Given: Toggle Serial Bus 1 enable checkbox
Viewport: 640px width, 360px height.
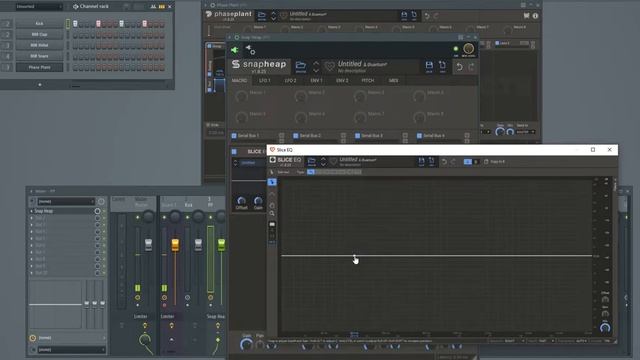Looking at the screenshot, I should [234, 136].
